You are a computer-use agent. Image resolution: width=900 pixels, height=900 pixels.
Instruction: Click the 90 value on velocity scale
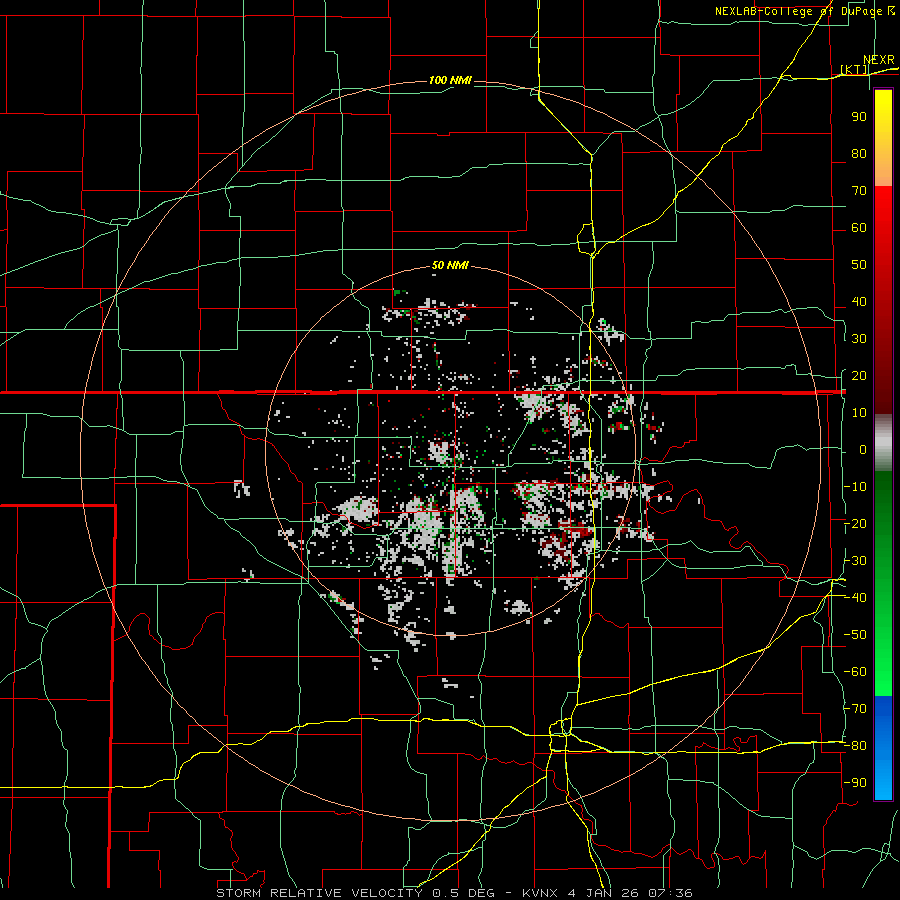coord(859,117)
